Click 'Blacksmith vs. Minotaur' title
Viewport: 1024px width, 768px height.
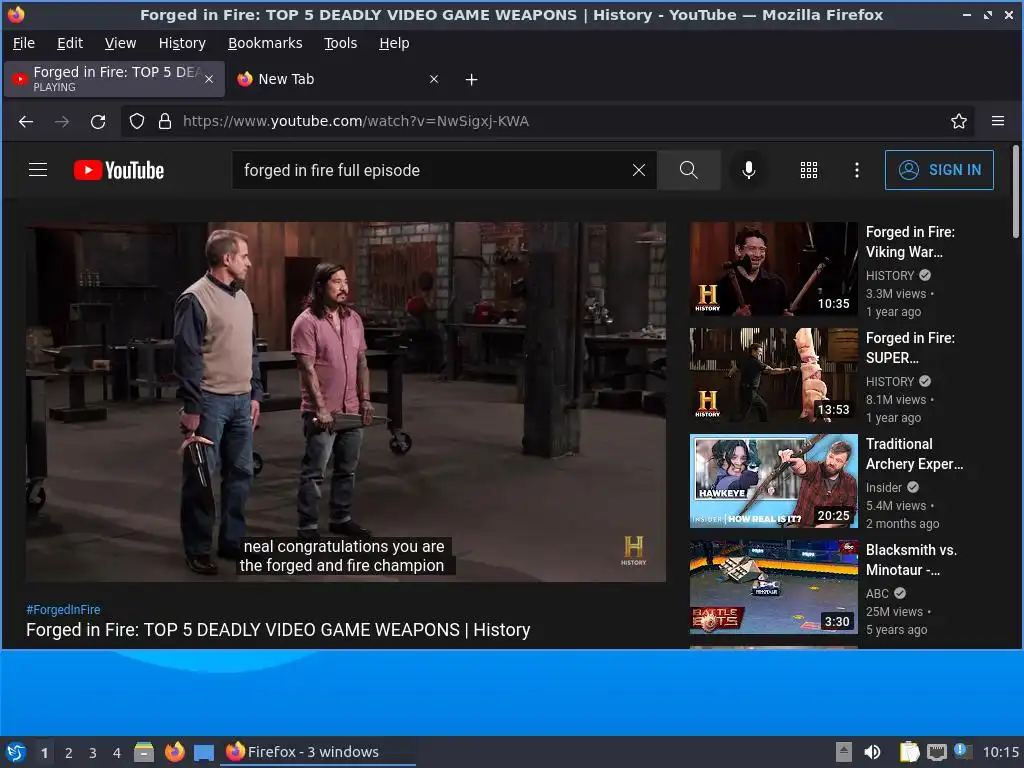click(x=911, y=560)
